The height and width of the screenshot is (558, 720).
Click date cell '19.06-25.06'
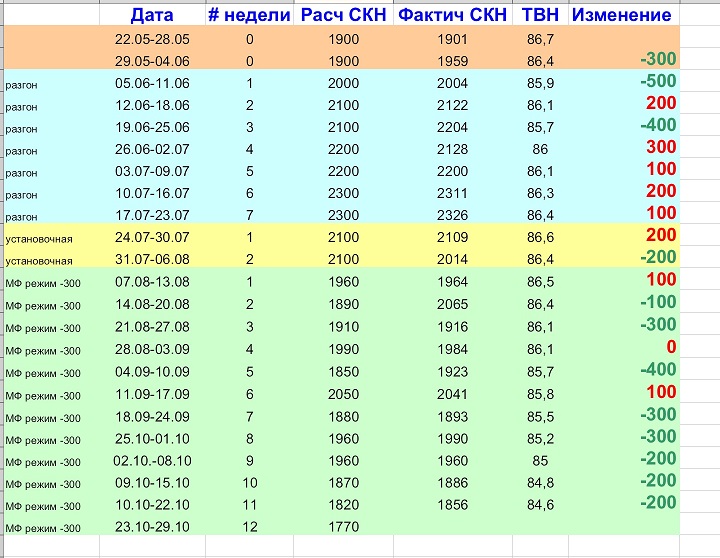point(152,127)
